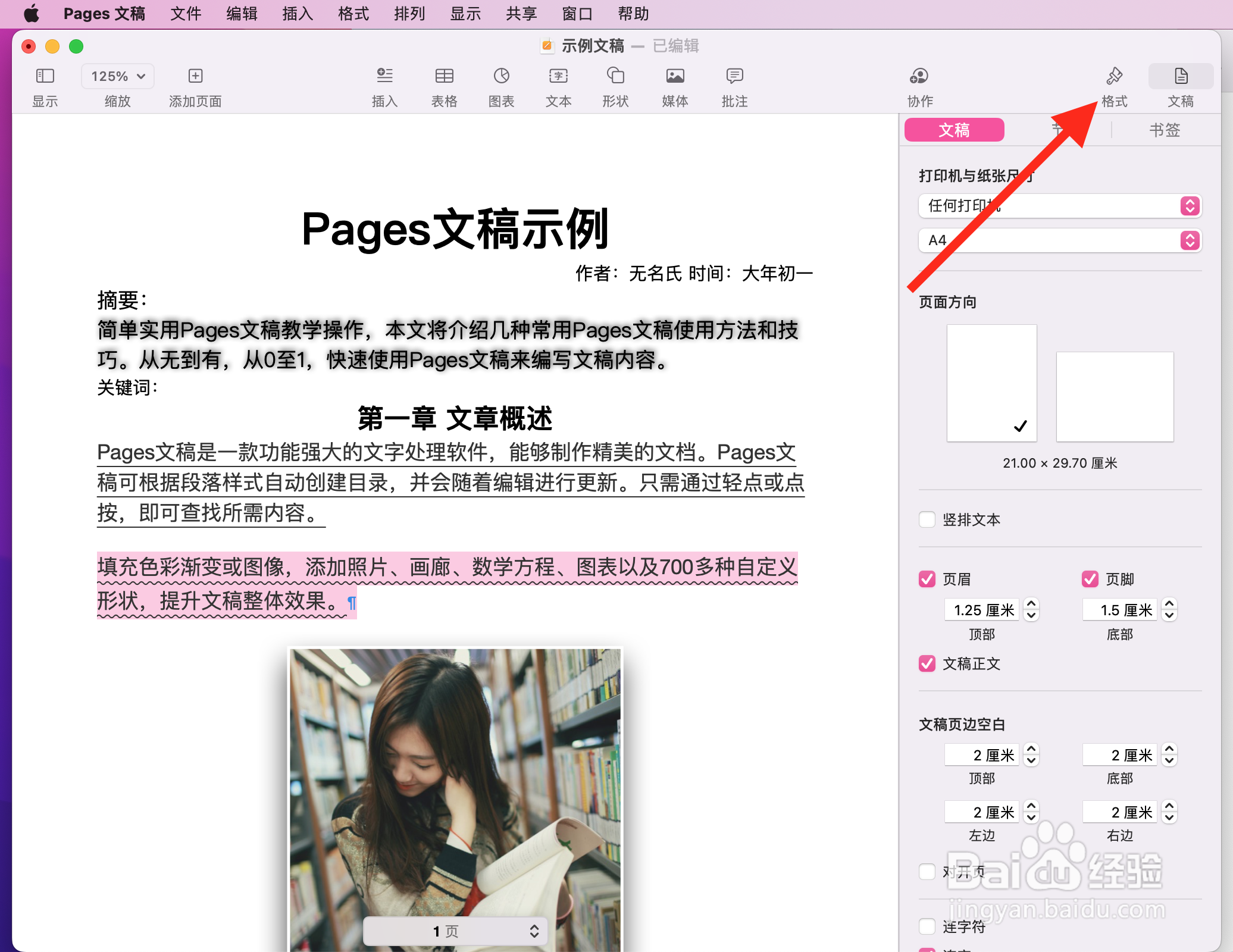Viewport: 1233px width, 952px height.
Task: Click the 形状 shape toolbar icon
Action: pyautogui.click(x=615, y=76)
